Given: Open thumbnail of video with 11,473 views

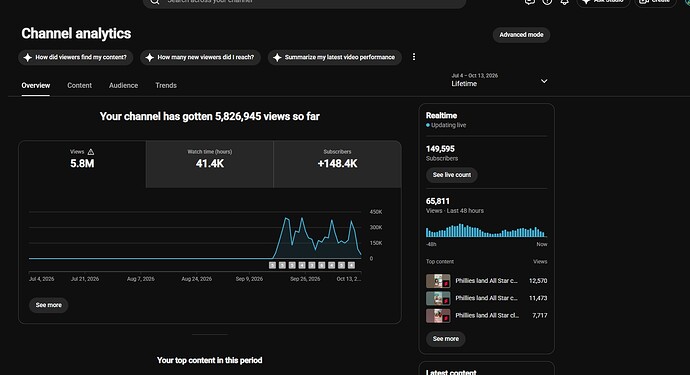Looking at the screenshot, I should 438,298.
